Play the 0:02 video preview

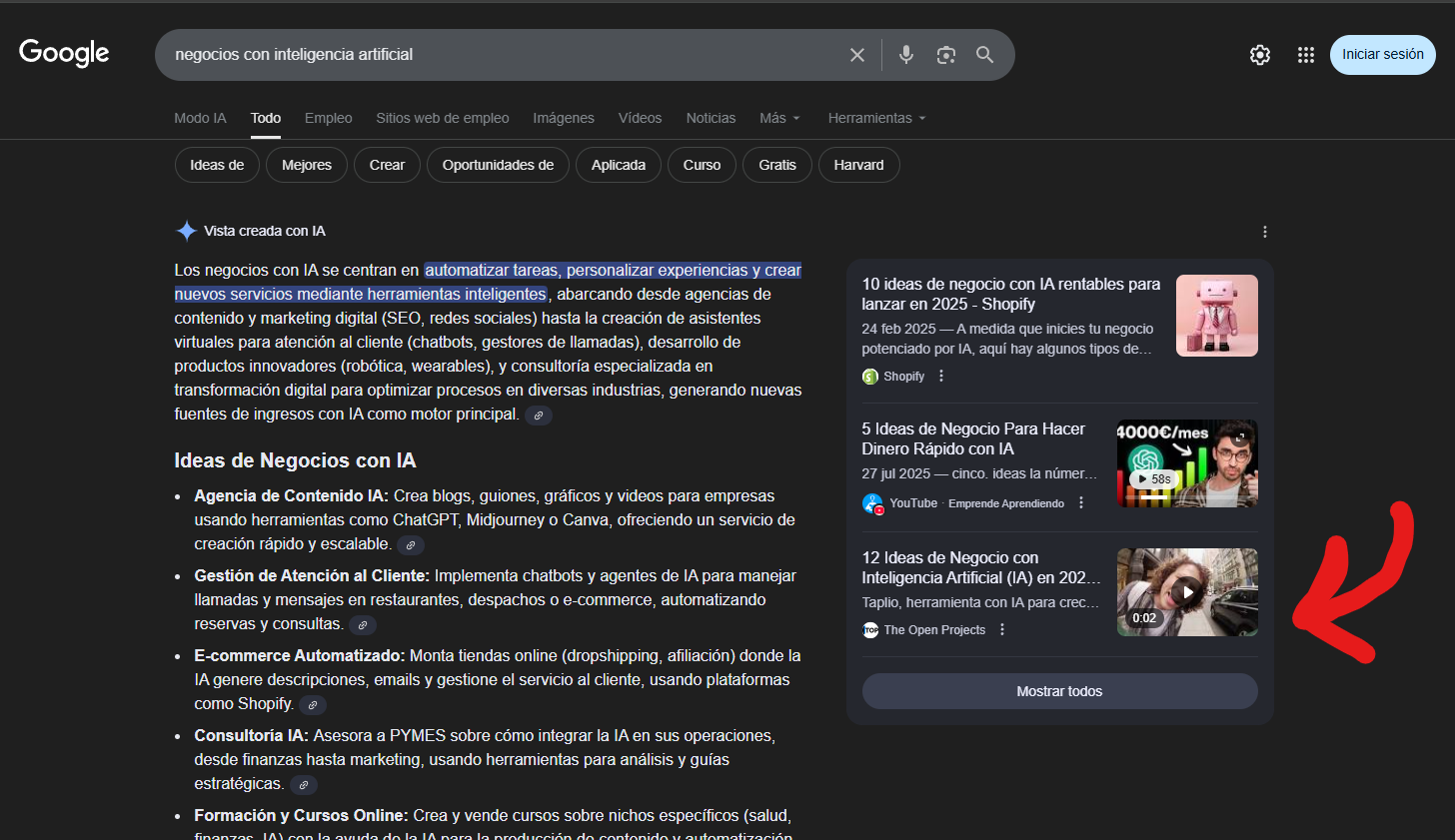point(1187,592)
